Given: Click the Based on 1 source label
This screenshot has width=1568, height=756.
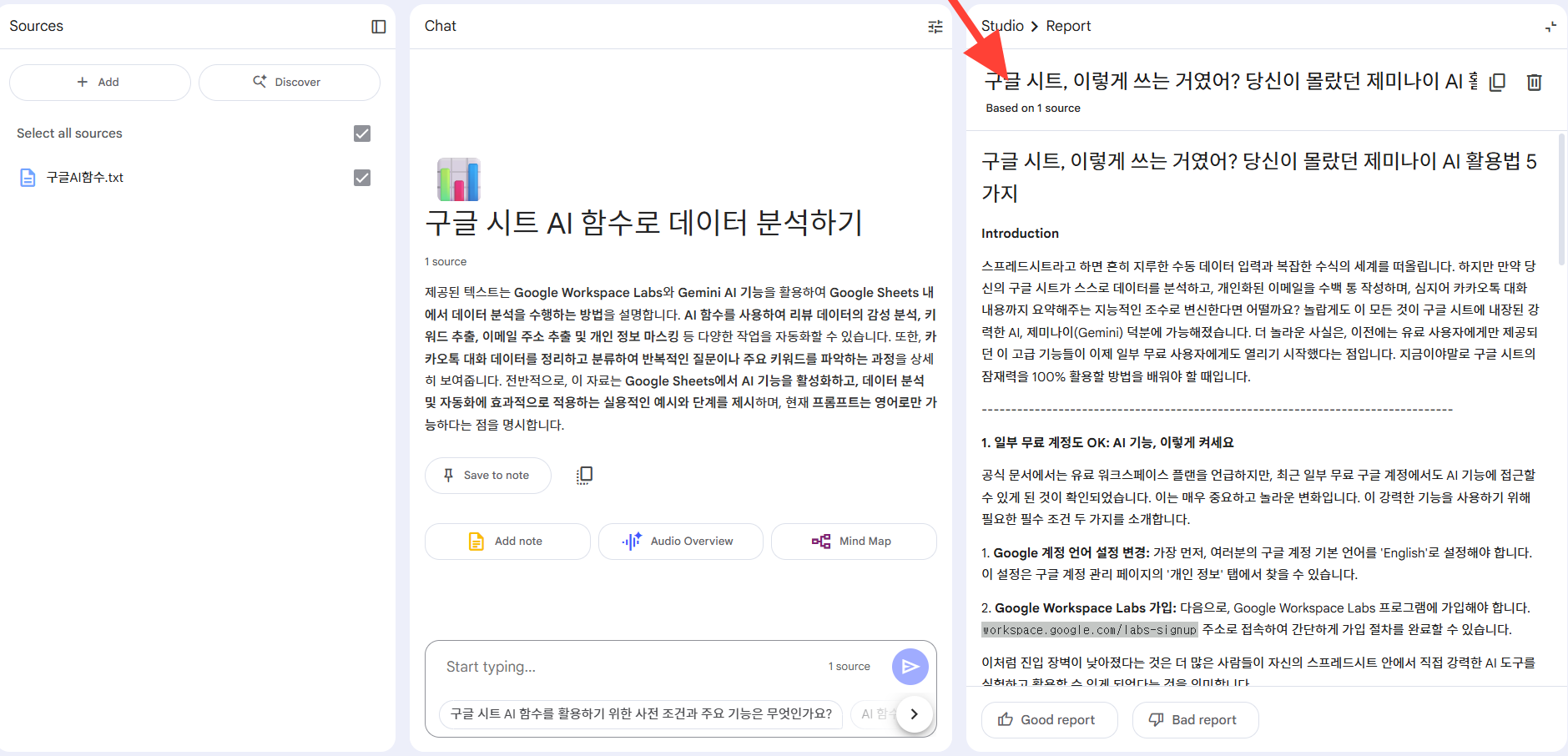Looking at the screenshot, I should 1033,108.
